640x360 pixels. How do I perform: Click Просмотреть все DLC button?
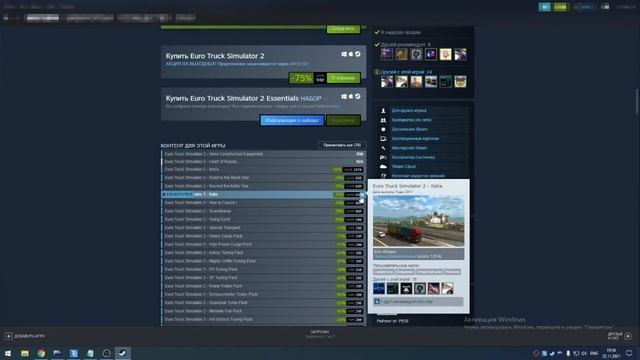coord(342,145)
